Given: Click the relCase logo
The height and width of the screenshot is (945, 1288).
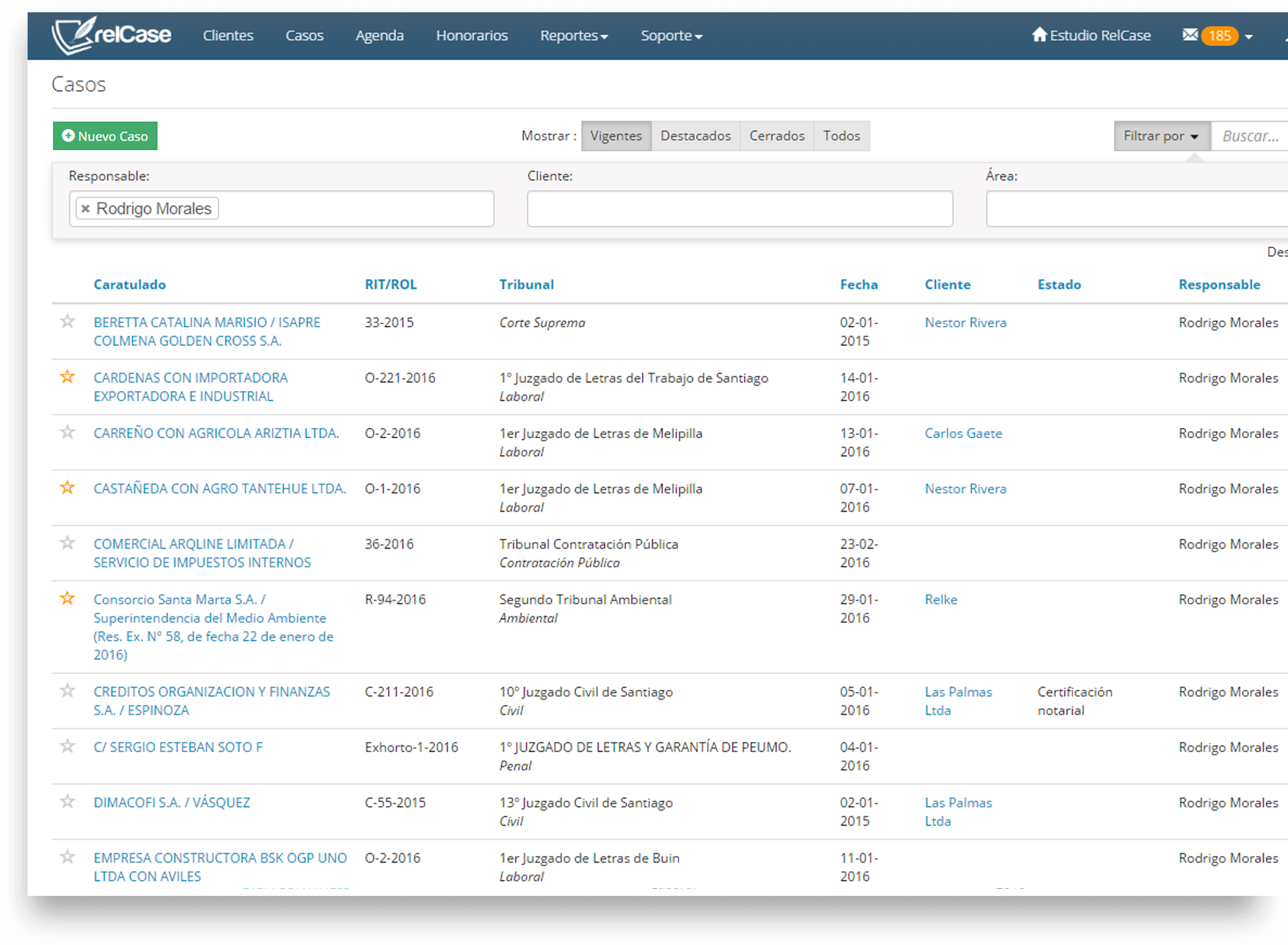Looking at the screenshot, I should click(111, 35).
